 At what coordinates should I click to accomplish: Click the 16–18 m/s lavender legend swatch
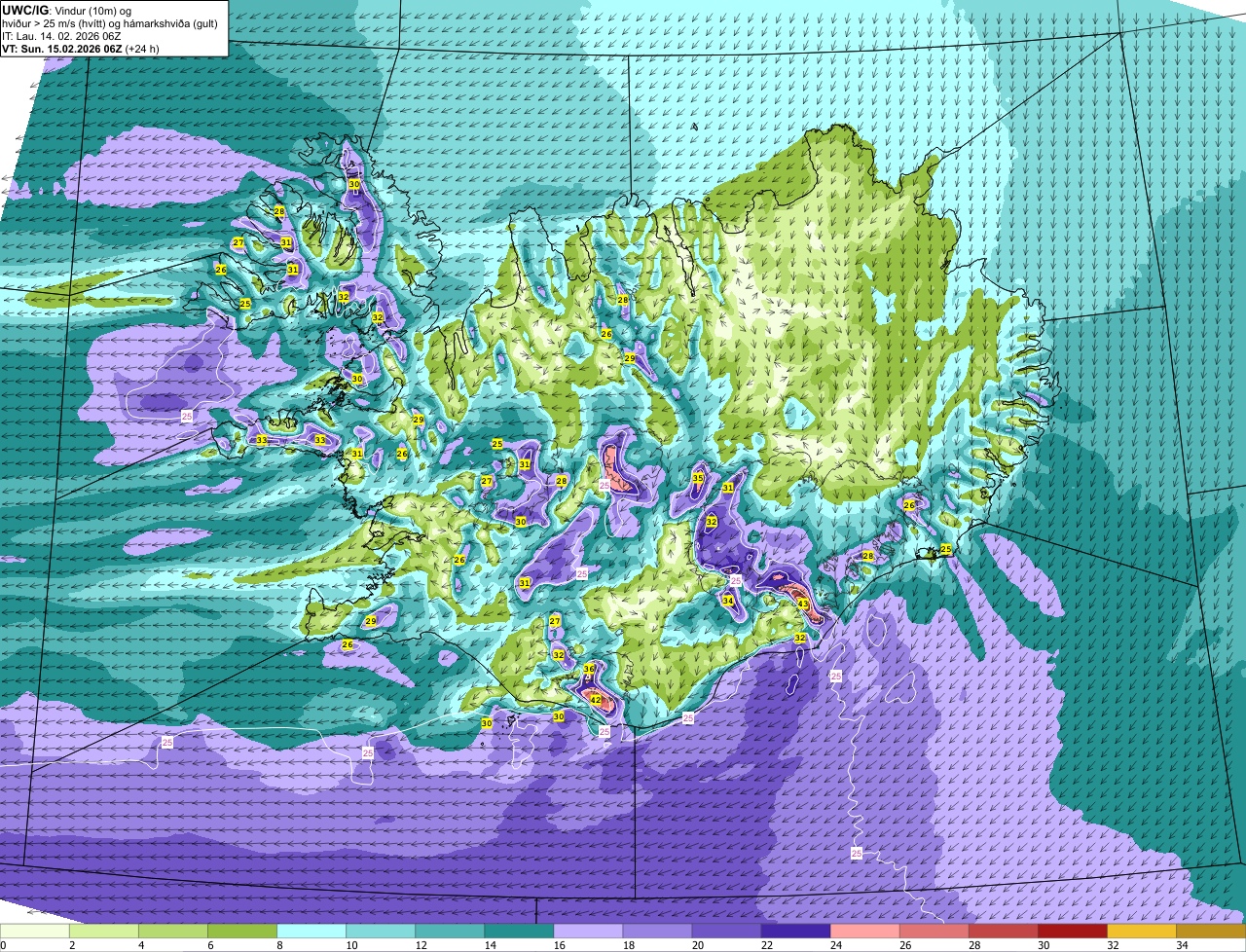pyautogui.click(x=588, y=932)
